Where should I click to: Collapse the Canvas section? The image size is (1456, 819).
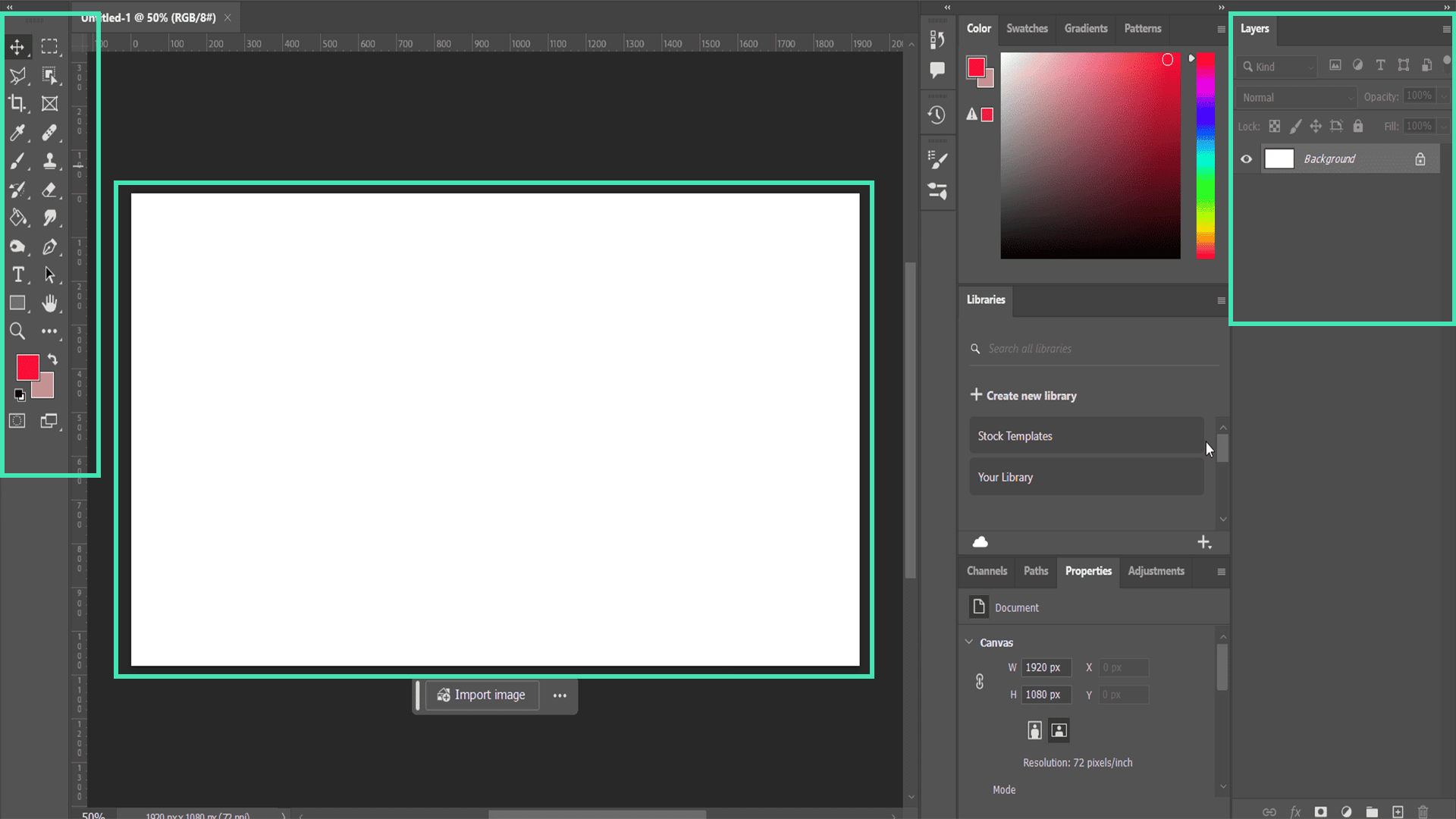click(x=969, y=642)
